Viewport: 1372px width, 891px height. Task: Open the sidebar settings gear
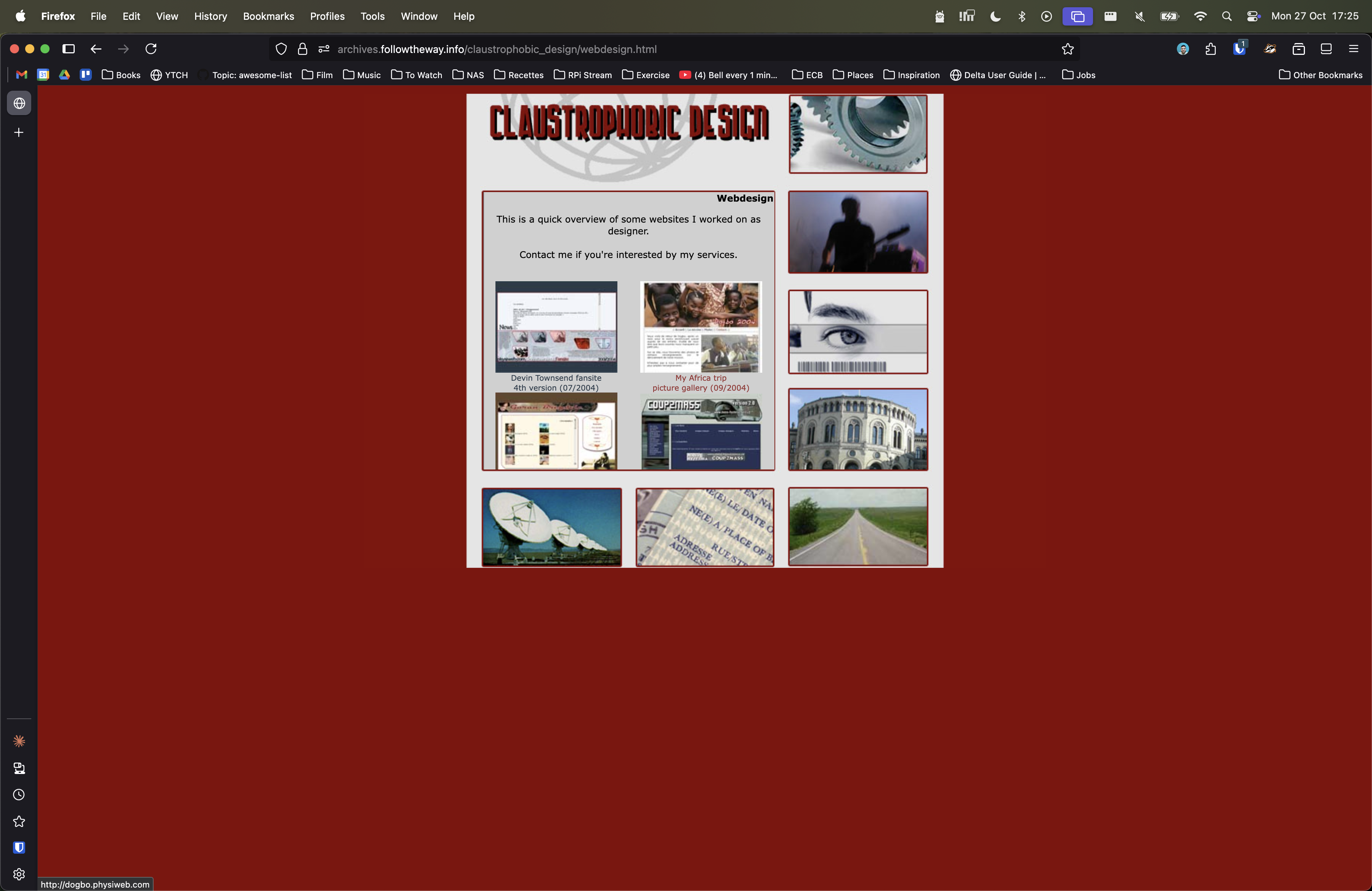[x=19, y=874]
